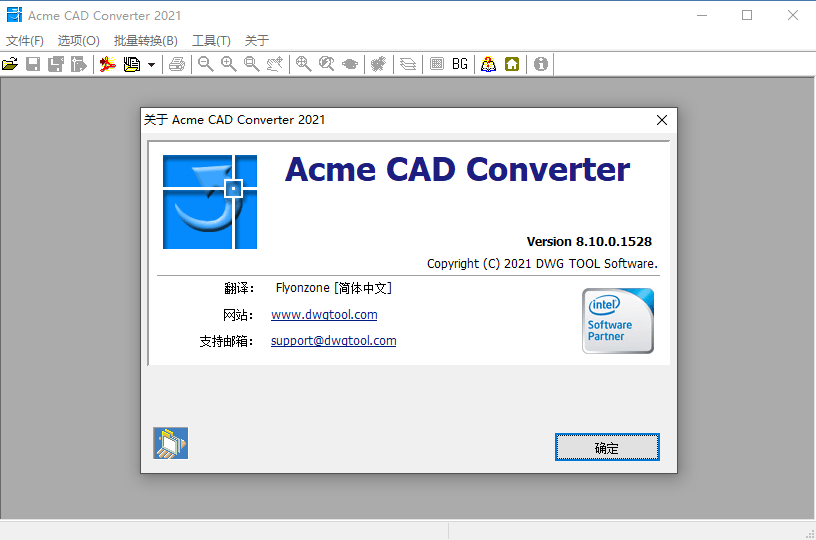The width and height of the screenshot is (816, 540).
Task: Click the PDF convert toolbar icon
Action: (108, 64)
